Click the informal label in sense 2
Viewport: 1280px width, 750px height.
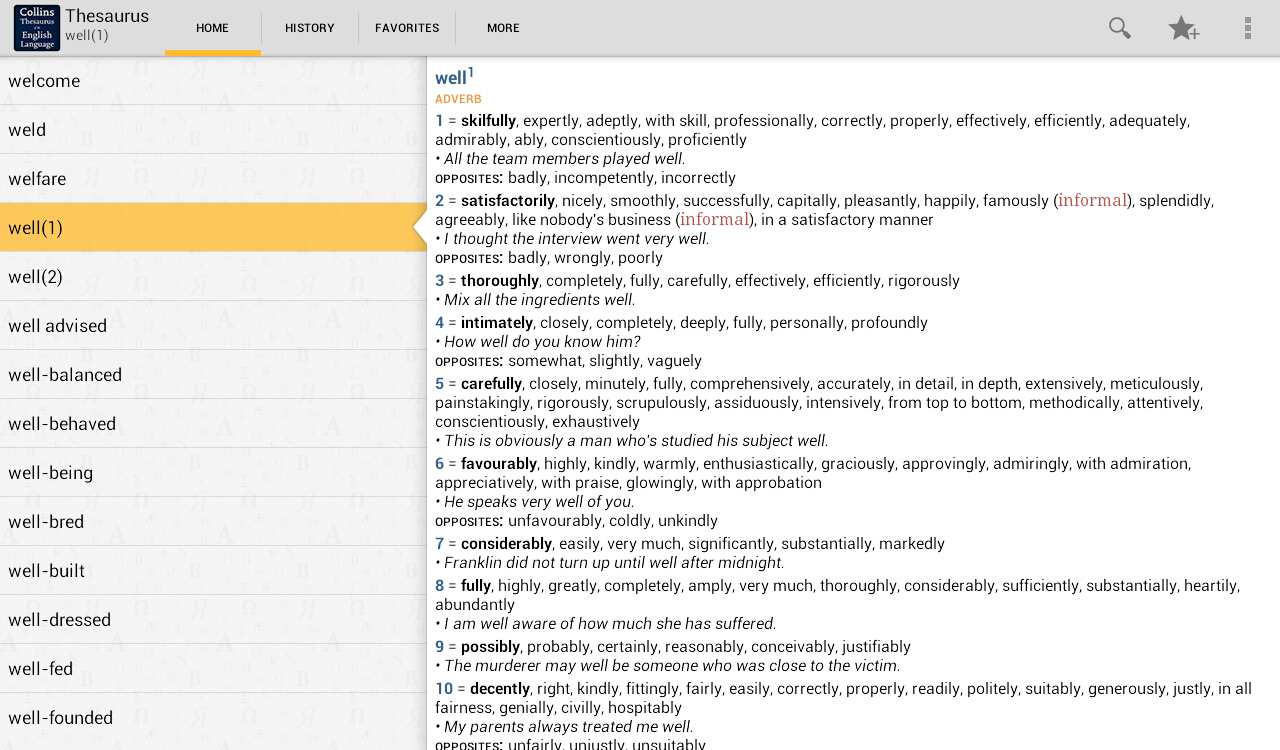click(x=1091, y=200)
